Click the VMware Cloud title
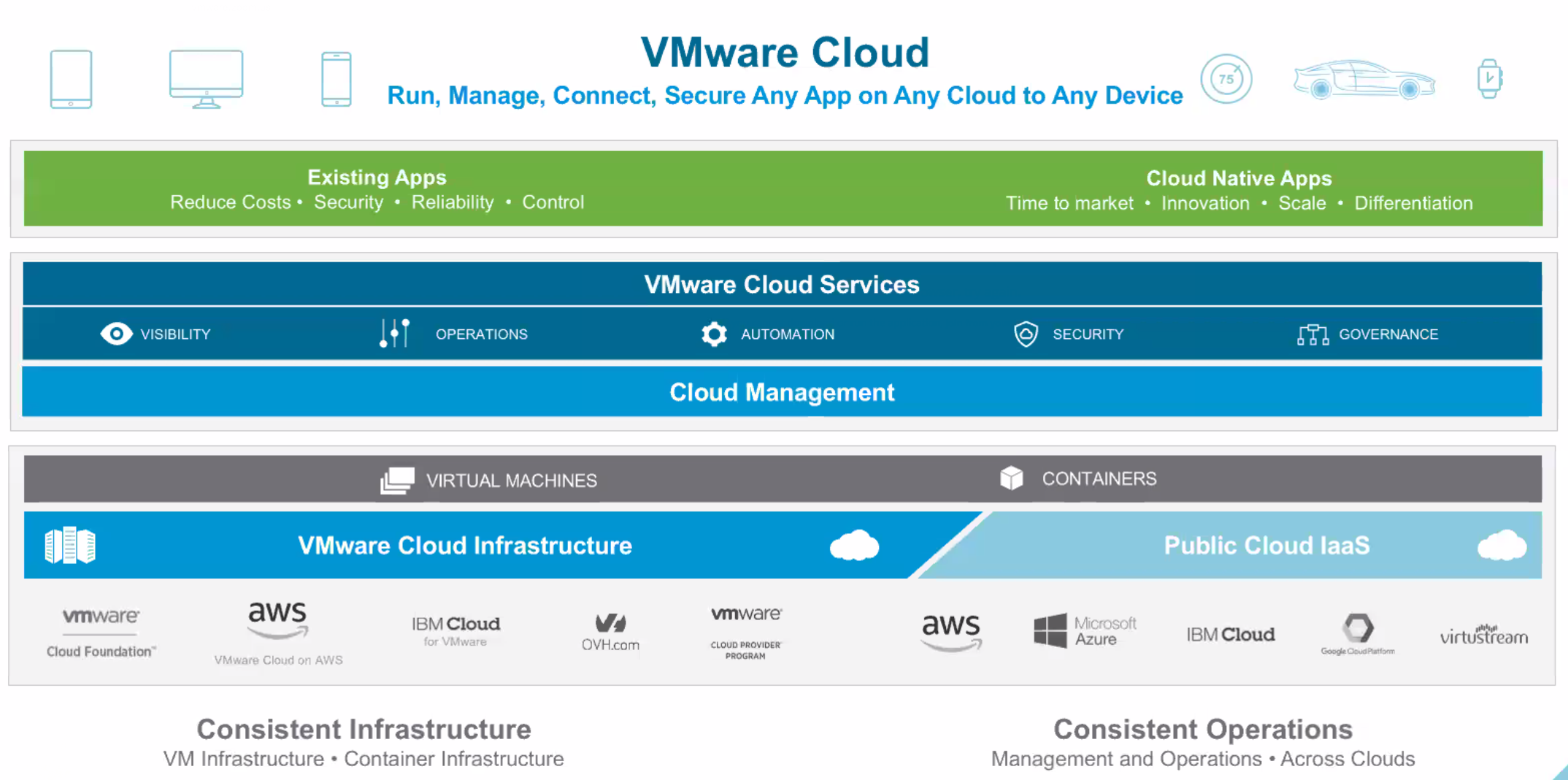Image resolution: width=1568 pixels, height=780 pixels. [x=785, y=53]
